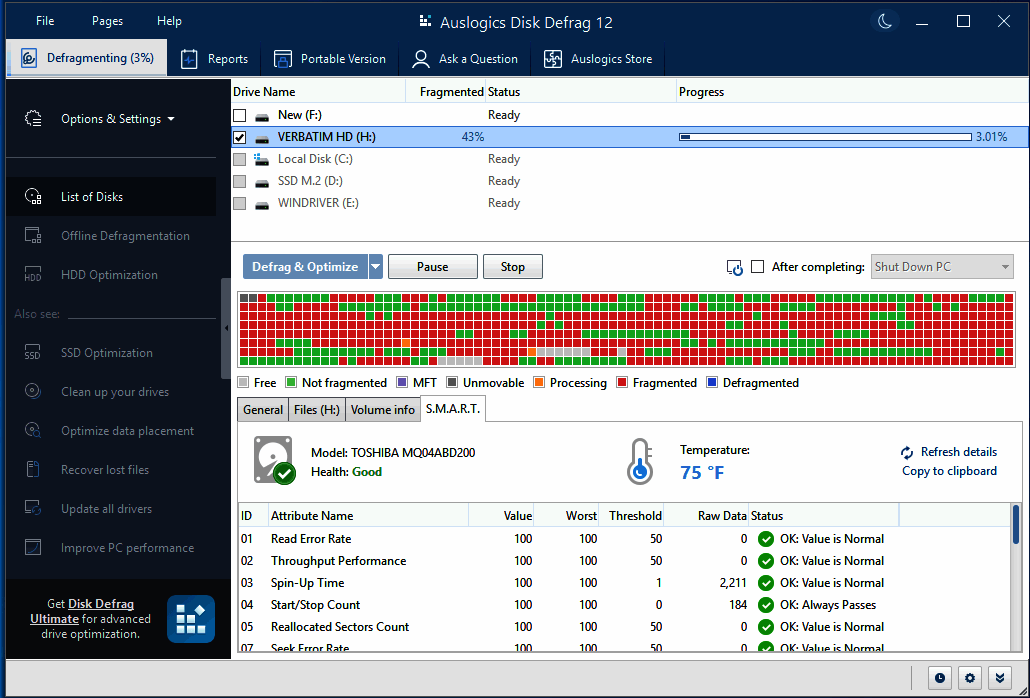Open the Shut Down PC combo box
Screen dimensions: 1030x698
(x=942, y=267)
